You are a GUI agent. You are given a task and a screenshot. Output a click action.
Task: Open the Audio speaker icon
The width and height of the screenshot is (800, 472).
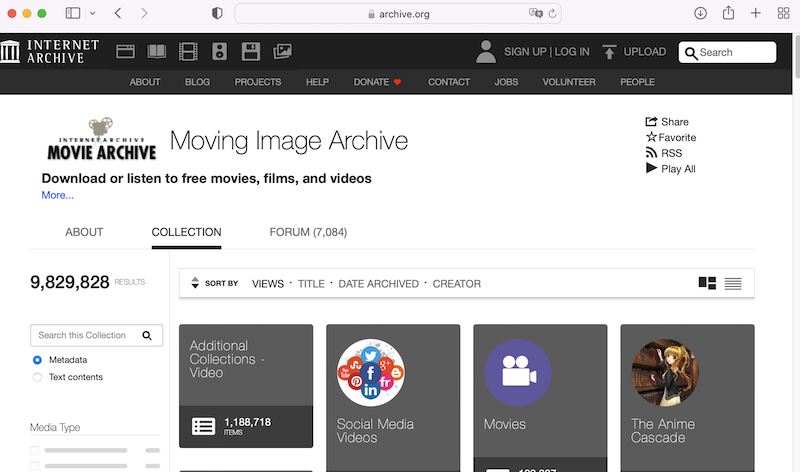[x=219, y=52]
